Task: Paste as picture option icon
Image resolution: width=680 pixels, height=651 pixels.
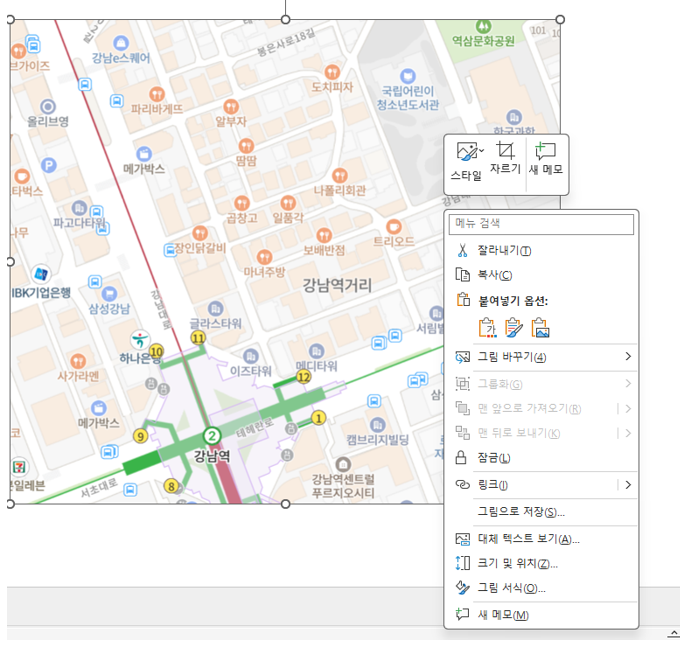Action: click(x=540, y=327)
